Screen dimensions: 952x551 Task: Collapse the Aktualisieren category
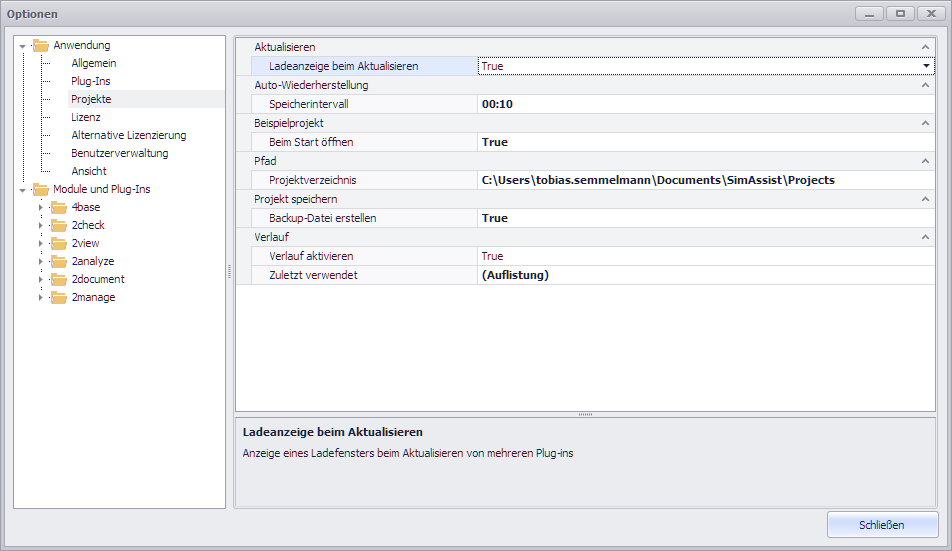pos(925,47)
